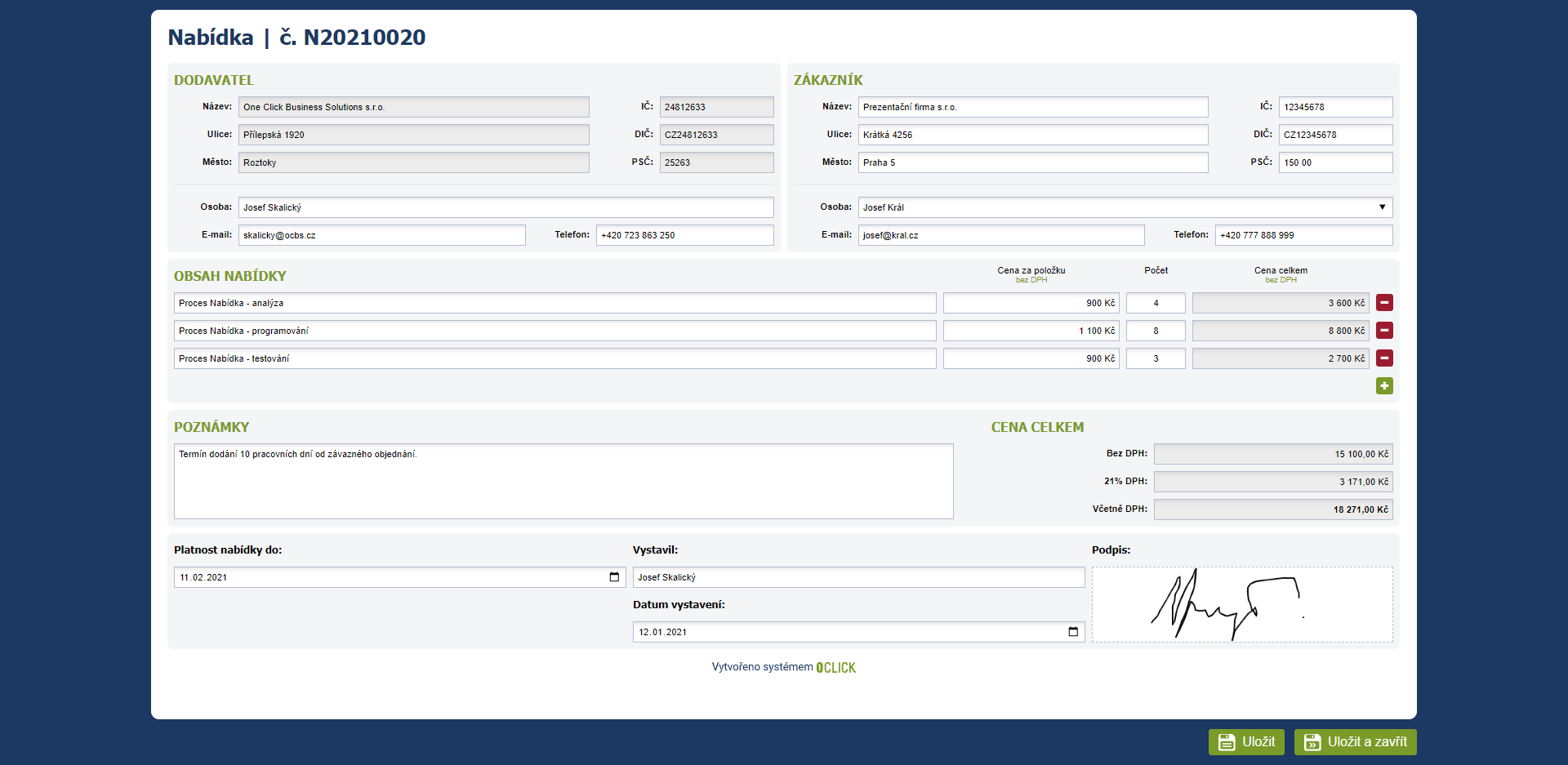Screen dimensions: 1568x765
Task: Click the Bez DPH total 15 100,00 Kč
Action: (x=1273, y=454)
